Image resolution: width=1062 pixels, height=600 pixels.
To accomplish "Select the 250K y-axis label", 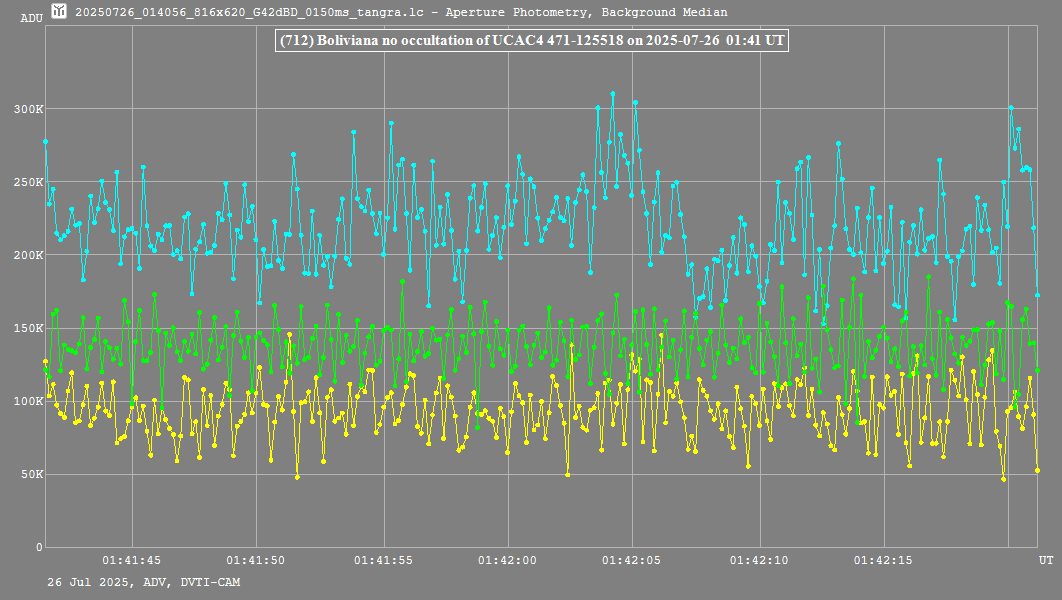I will coord(27,182).
